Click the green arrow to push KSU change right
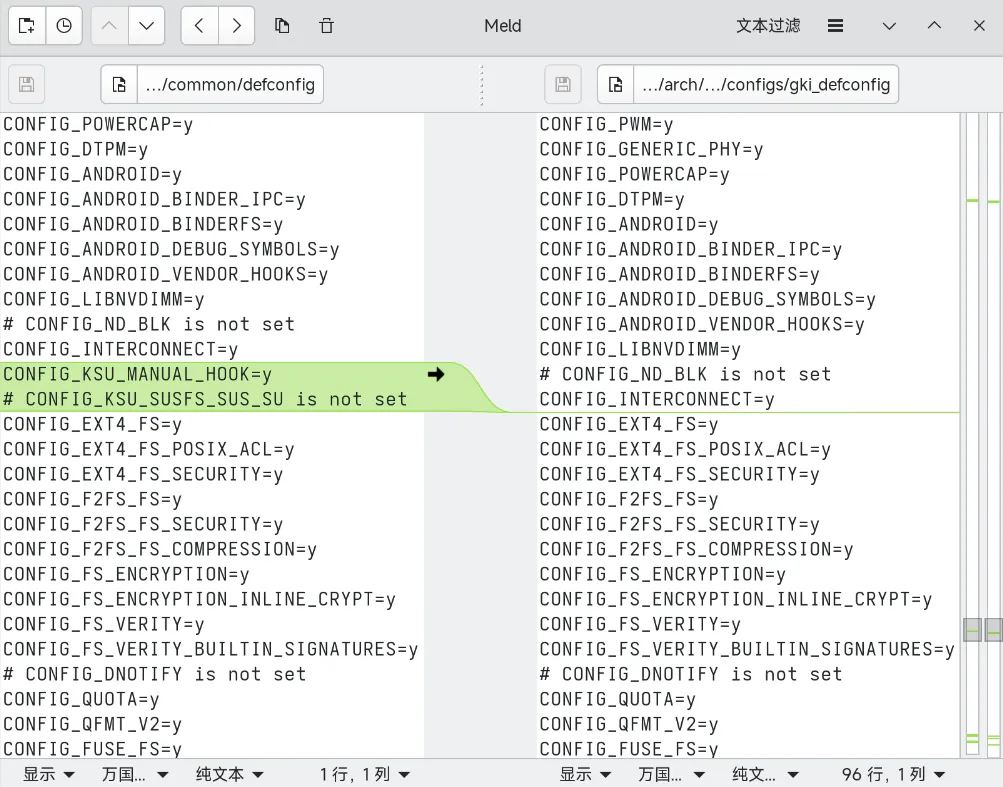Viewport: 1003px width, 787px height. [x=436, y=374]
